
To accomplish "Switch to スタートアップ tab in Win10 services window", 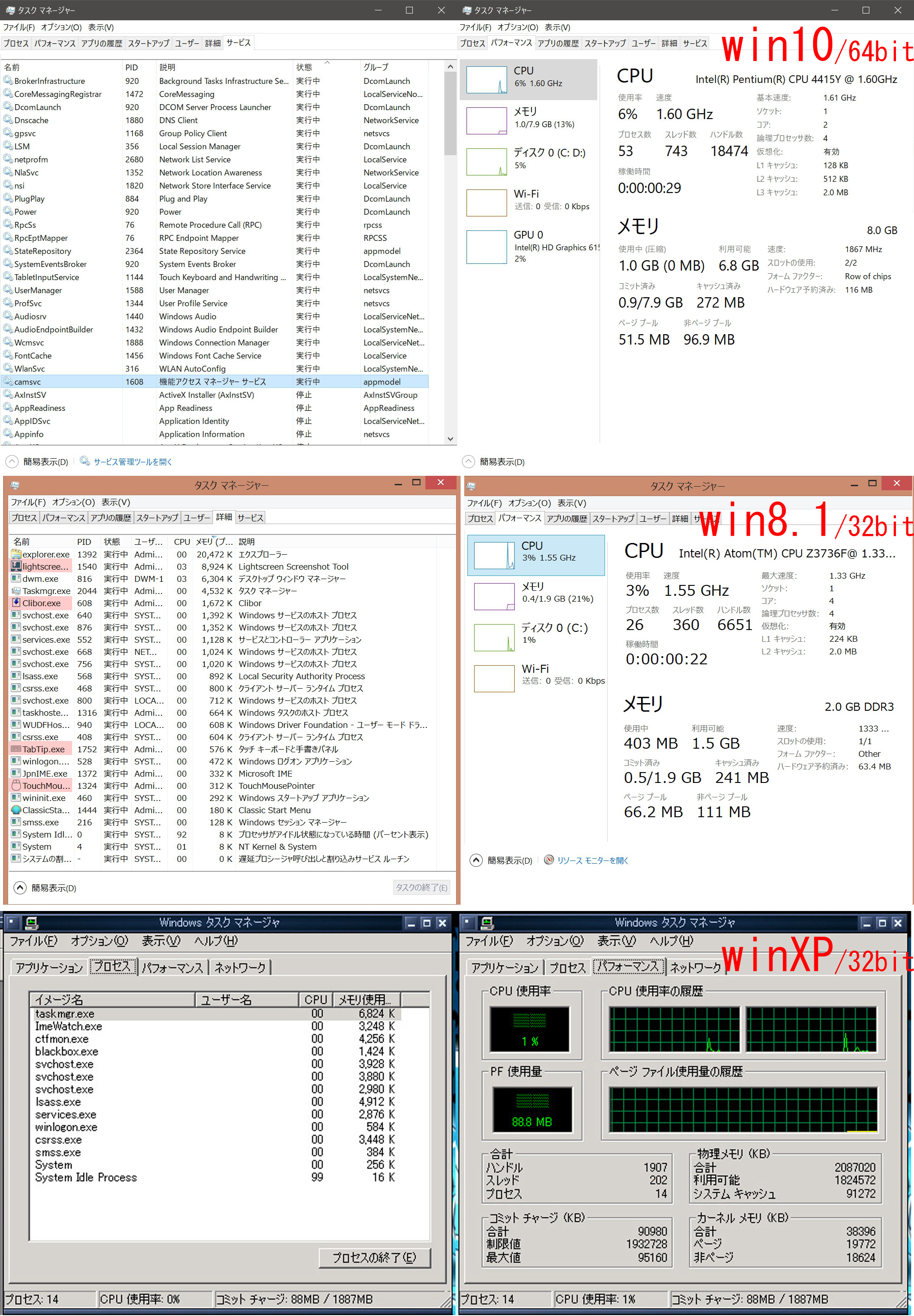I will click(148, 43).
